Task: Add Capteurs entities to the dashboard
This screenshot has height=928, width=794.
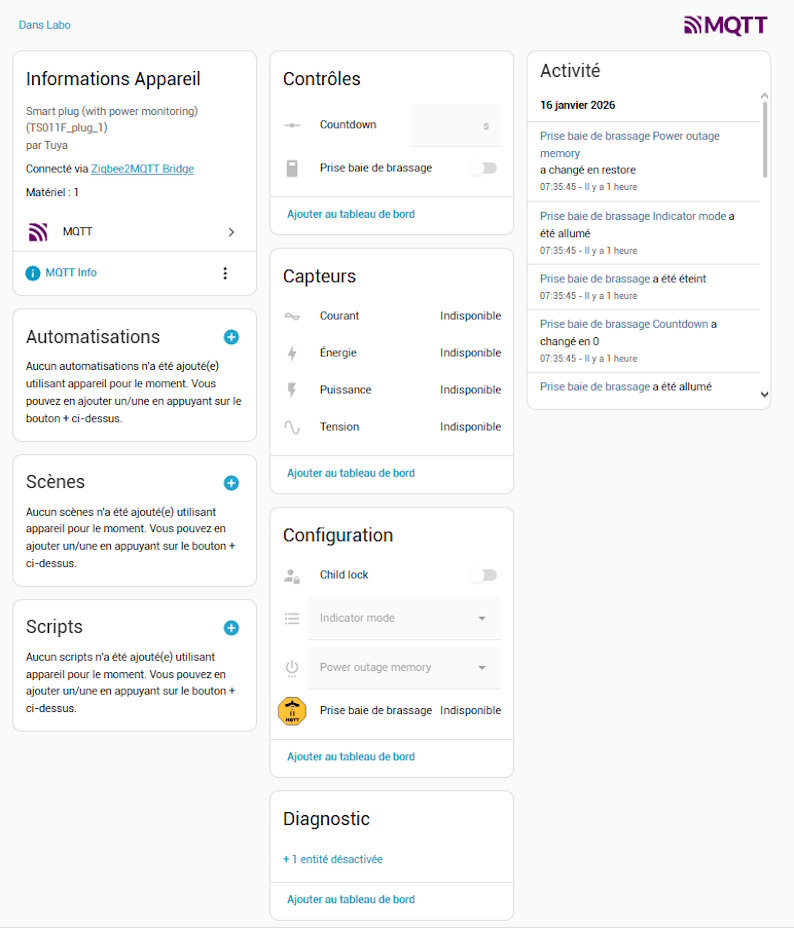Action: [351, 473]
